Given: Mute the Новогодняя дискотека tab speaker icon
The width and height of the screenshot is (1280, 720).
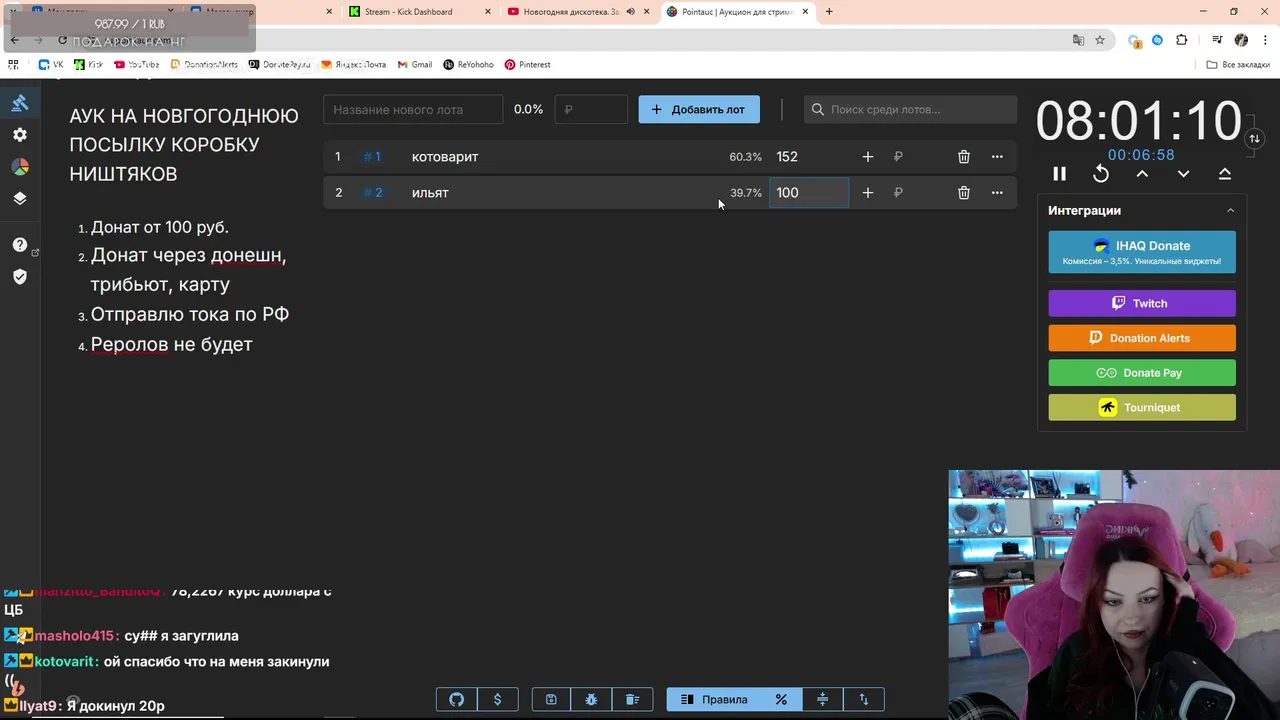Looking at the screenshot, I should (631, 12).
